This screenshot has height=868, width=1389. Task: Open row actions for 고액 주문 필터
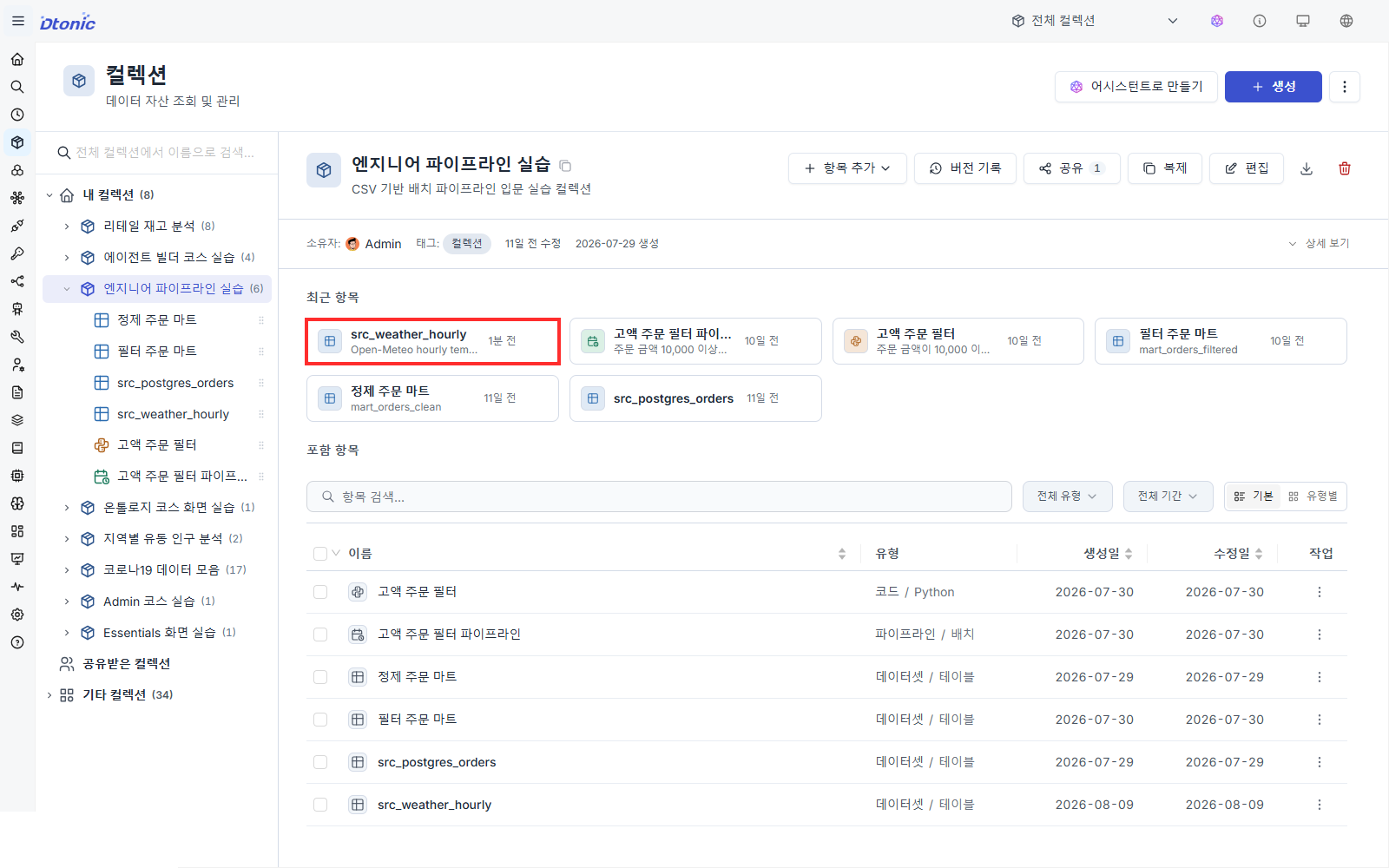[x=1320, y=592]
